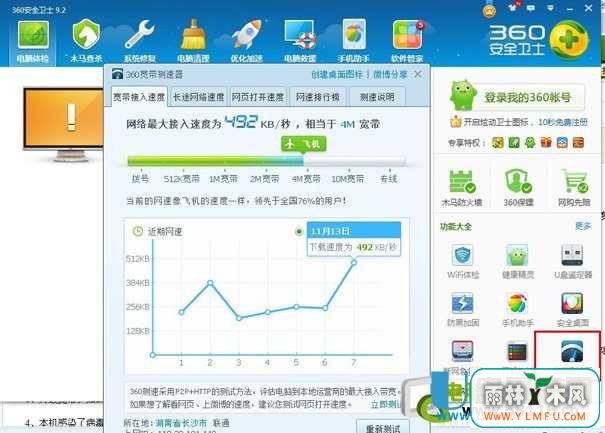The width and height of the screenshot is (605, 433).
Task: Open 电脑体检 from top toolbar
Action: pyautogui.click(x=33, y=41)
